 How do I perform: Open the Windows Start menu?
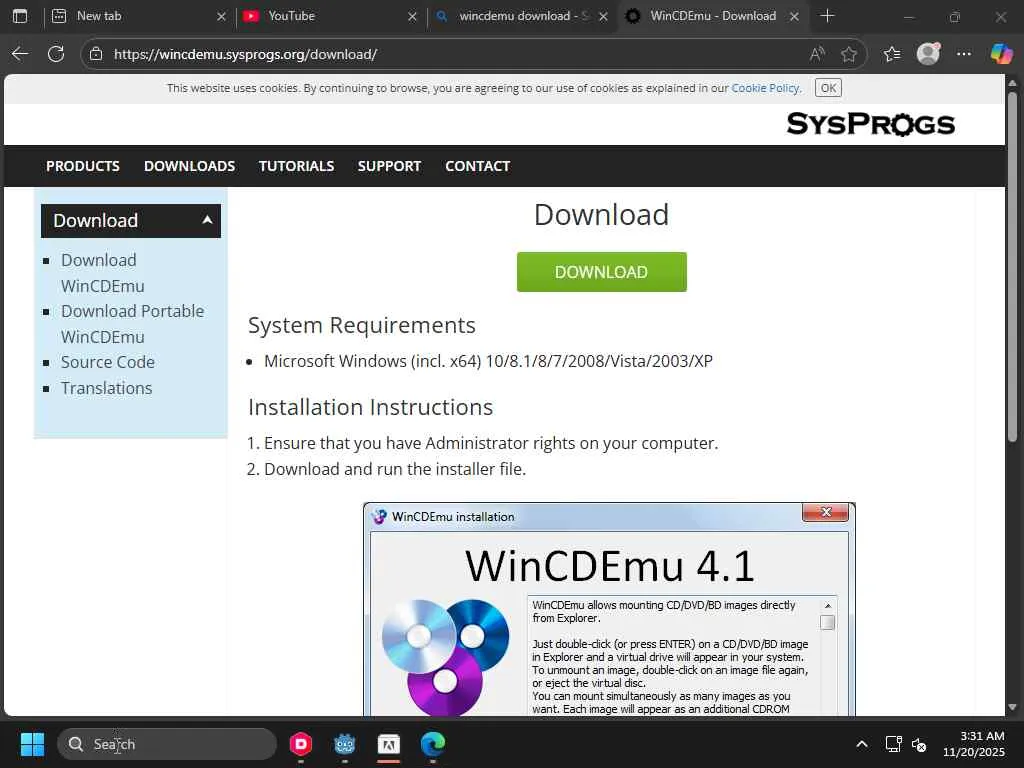pos(32,744)
